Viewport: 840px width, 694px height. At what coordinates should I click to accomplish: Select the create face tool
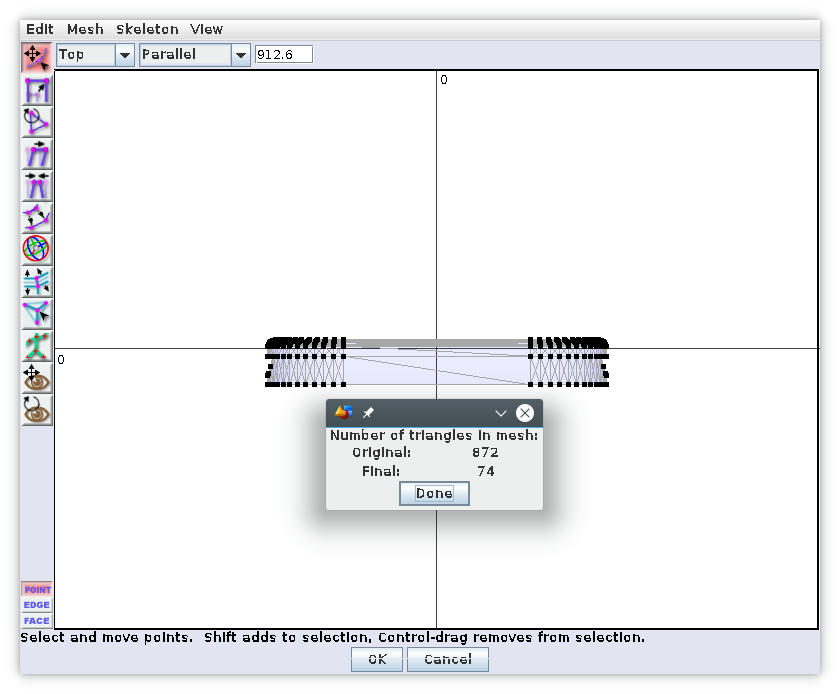click(x=36, y=313)
